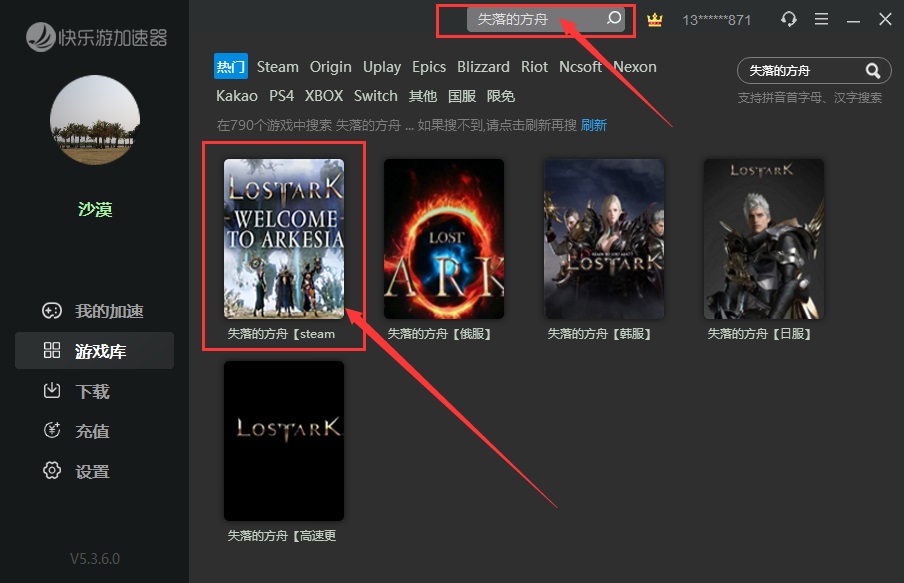Open the Epics category
Image resolution: width=904 pixels, height=583 pixels.
(x=428, y=67)
